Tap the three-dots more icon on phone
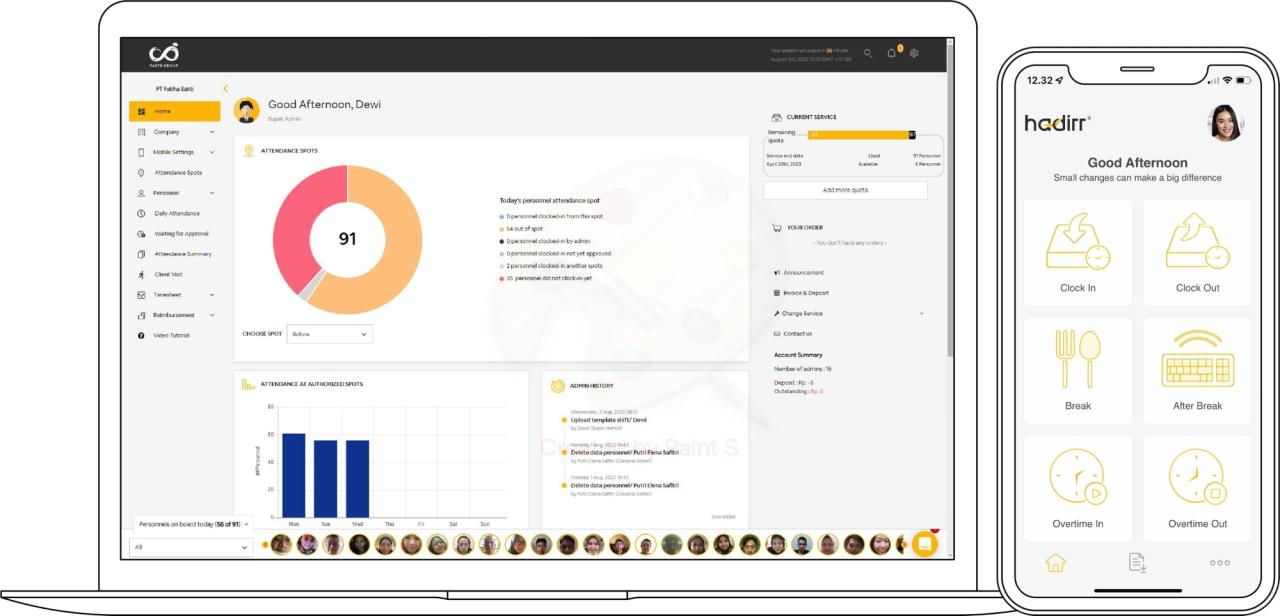 coord(1219,563)
